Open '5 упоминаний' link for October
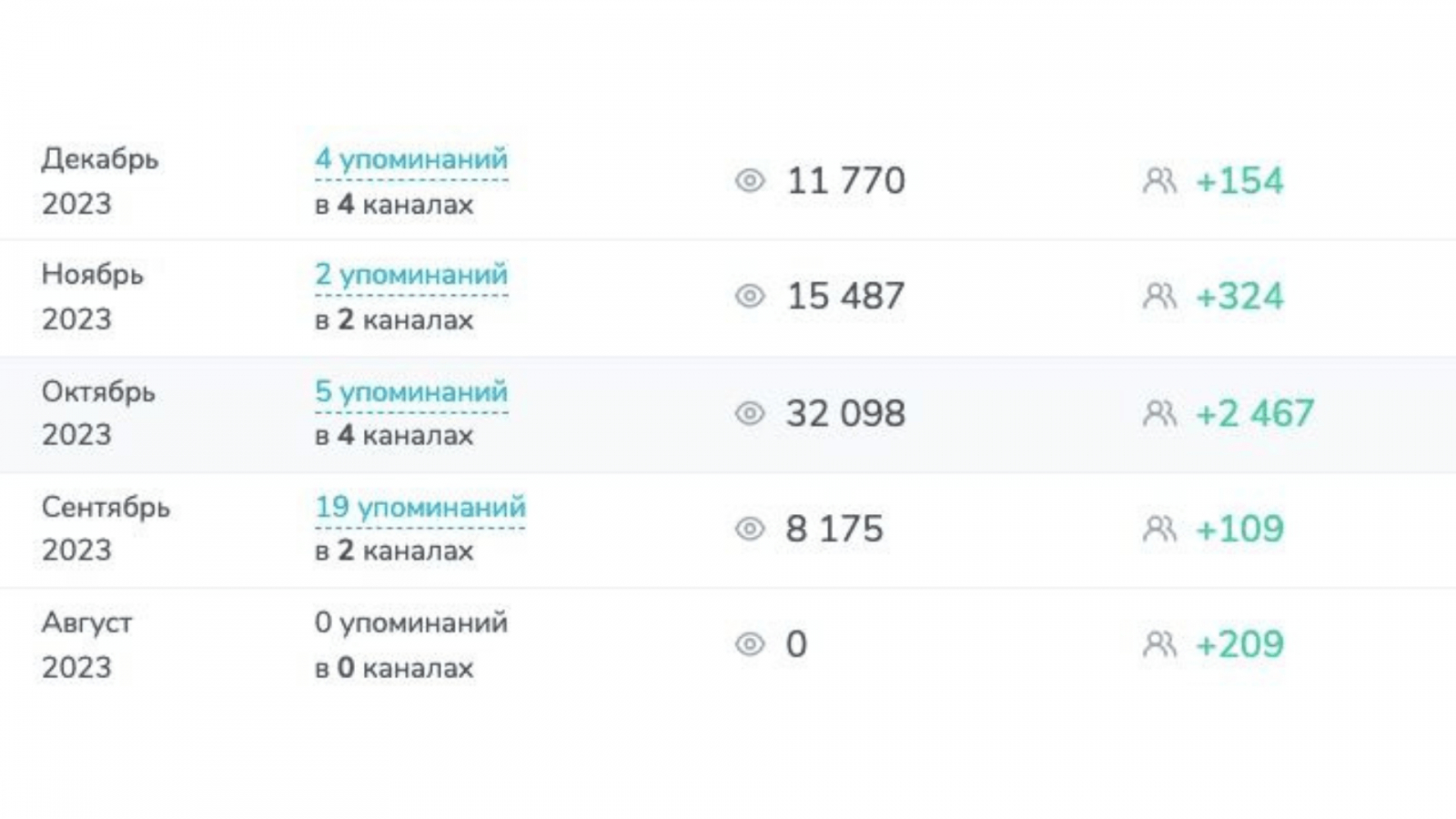1456x819 pixels. click(x=411, y=392)
